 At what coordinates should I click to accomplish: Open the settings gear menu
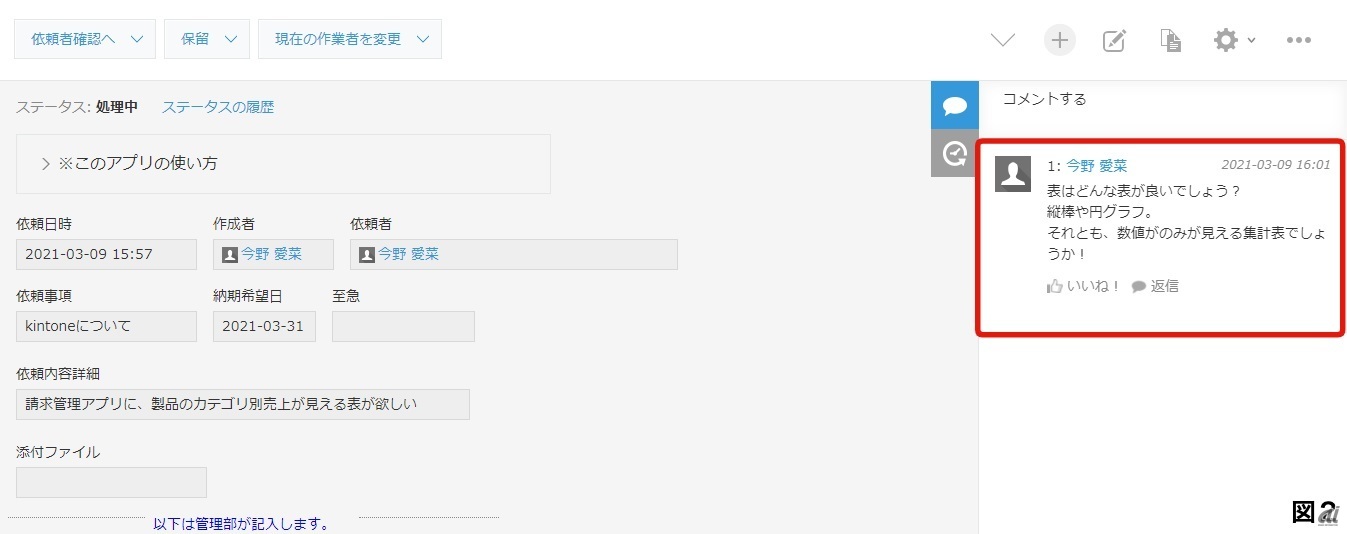pyautogui.click(x=1232, y=40)
